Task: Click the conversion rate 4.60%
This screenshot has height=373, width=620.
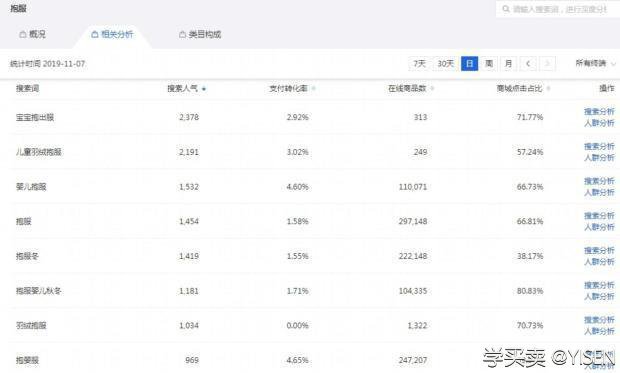Action: 297,187
